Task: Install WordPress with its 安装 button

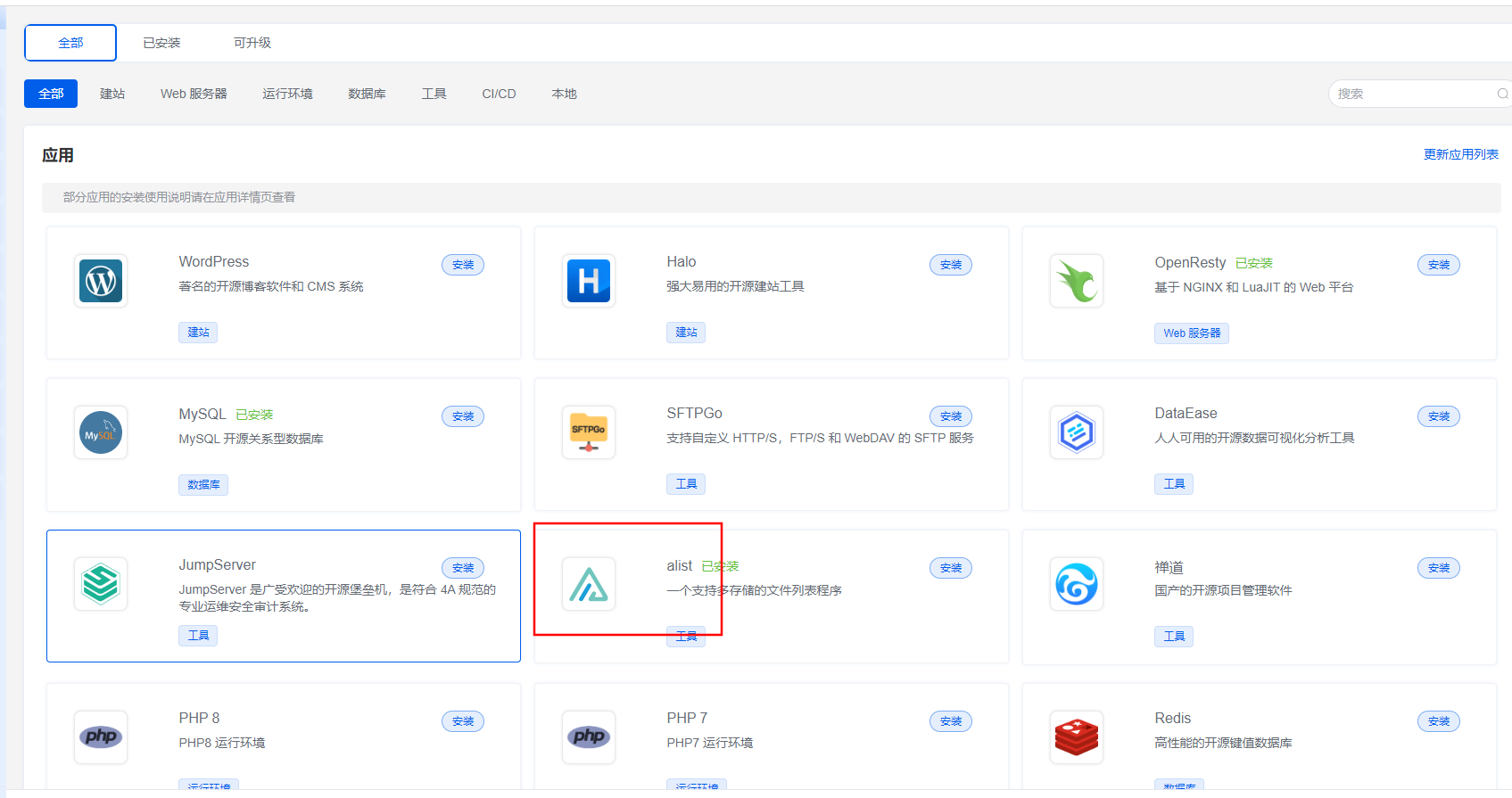Action: [x=463, y=265]
